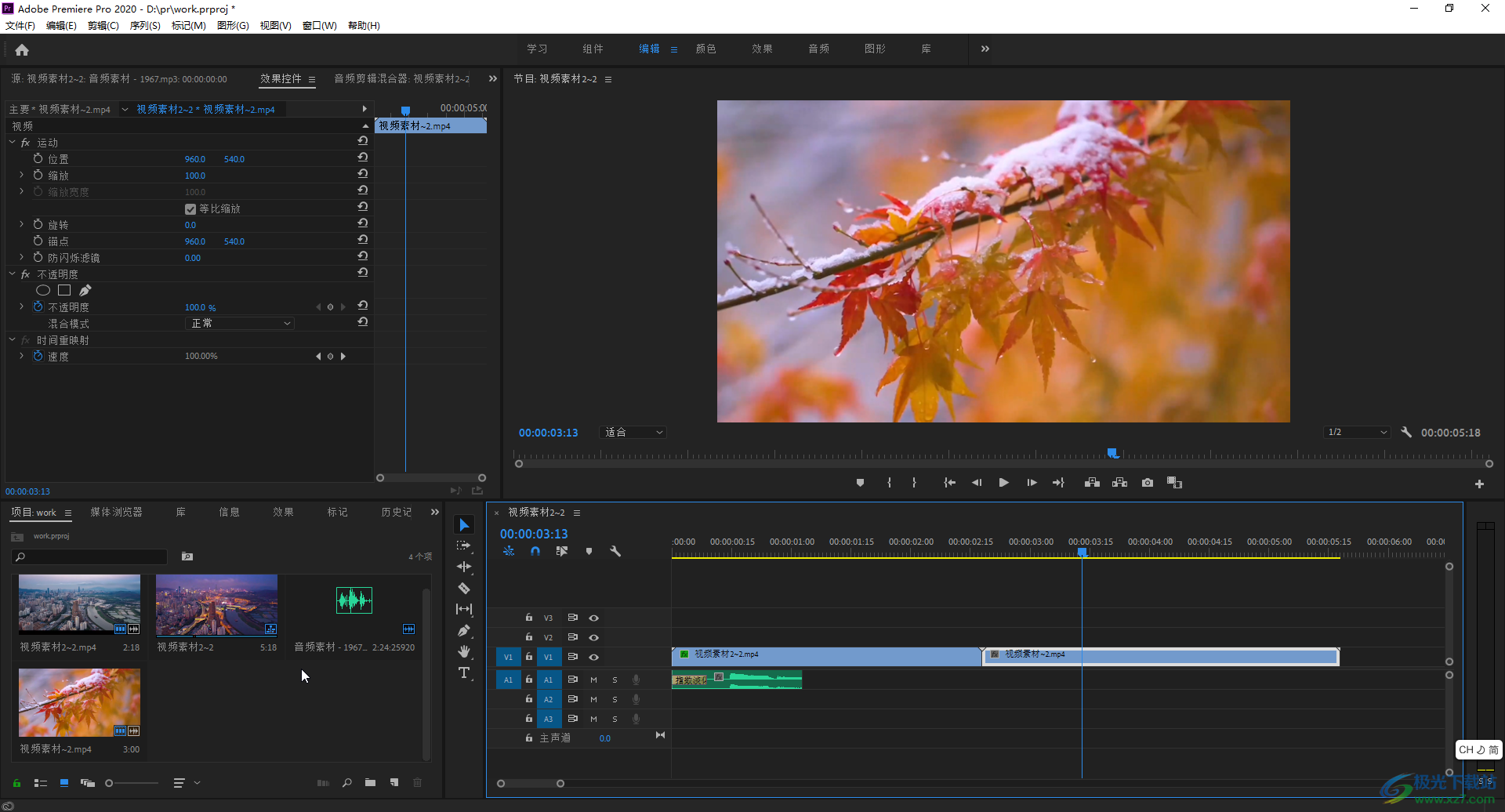Viewport: 1505px width, 812px height.
Task: Expand the Scale property
Action: coord(21,175)
